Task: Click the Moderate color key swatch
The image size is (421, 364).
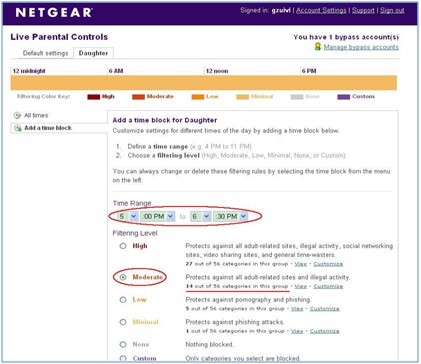Action: 138,97
